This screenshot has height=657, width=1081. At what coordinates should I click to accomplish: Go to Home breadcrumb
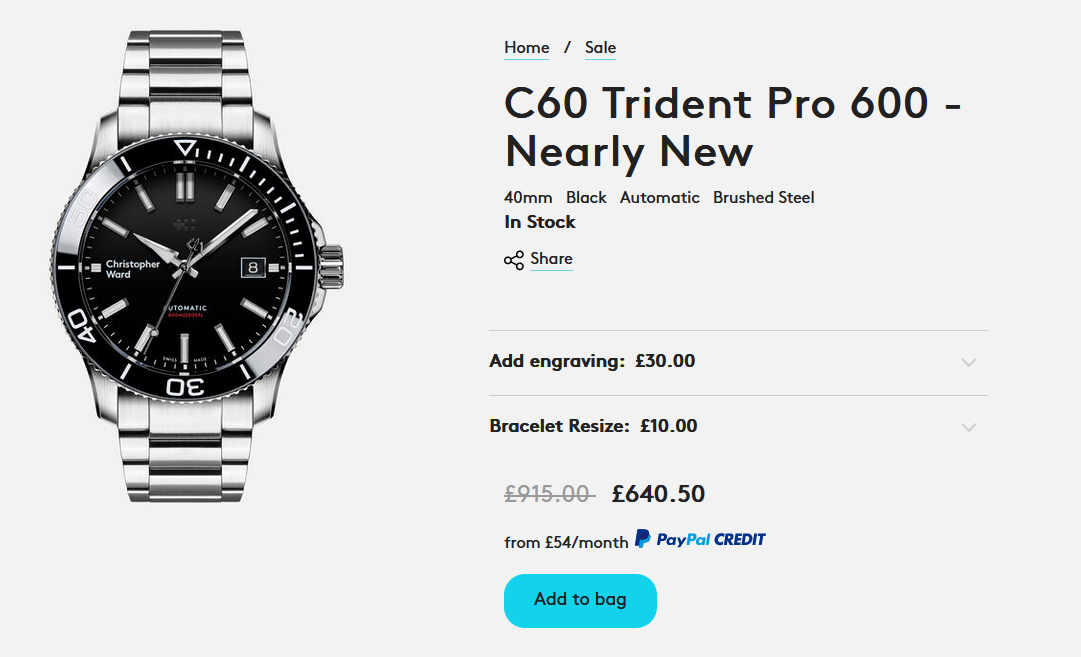tap(526, 48)
